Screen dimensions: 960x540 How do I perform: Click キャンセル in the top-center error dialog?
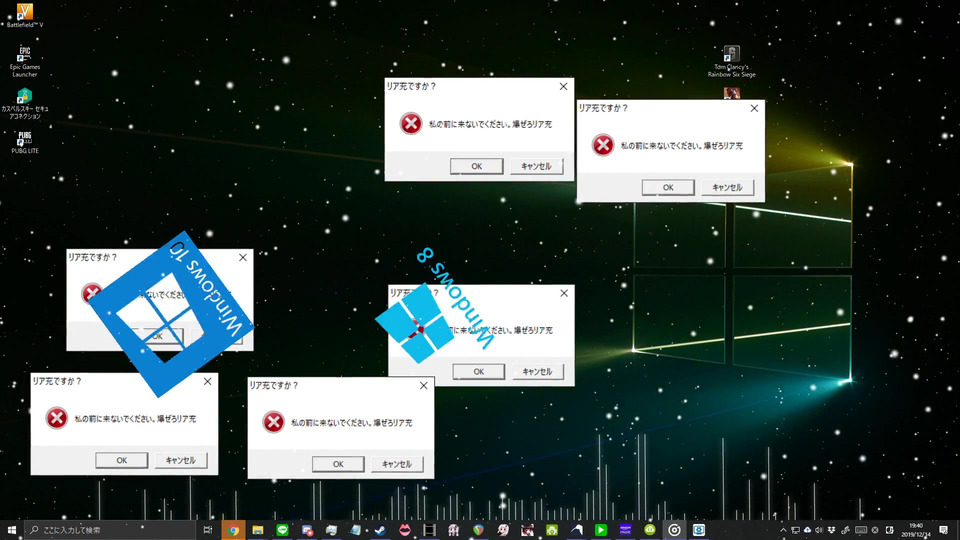(x=536, y=166)
